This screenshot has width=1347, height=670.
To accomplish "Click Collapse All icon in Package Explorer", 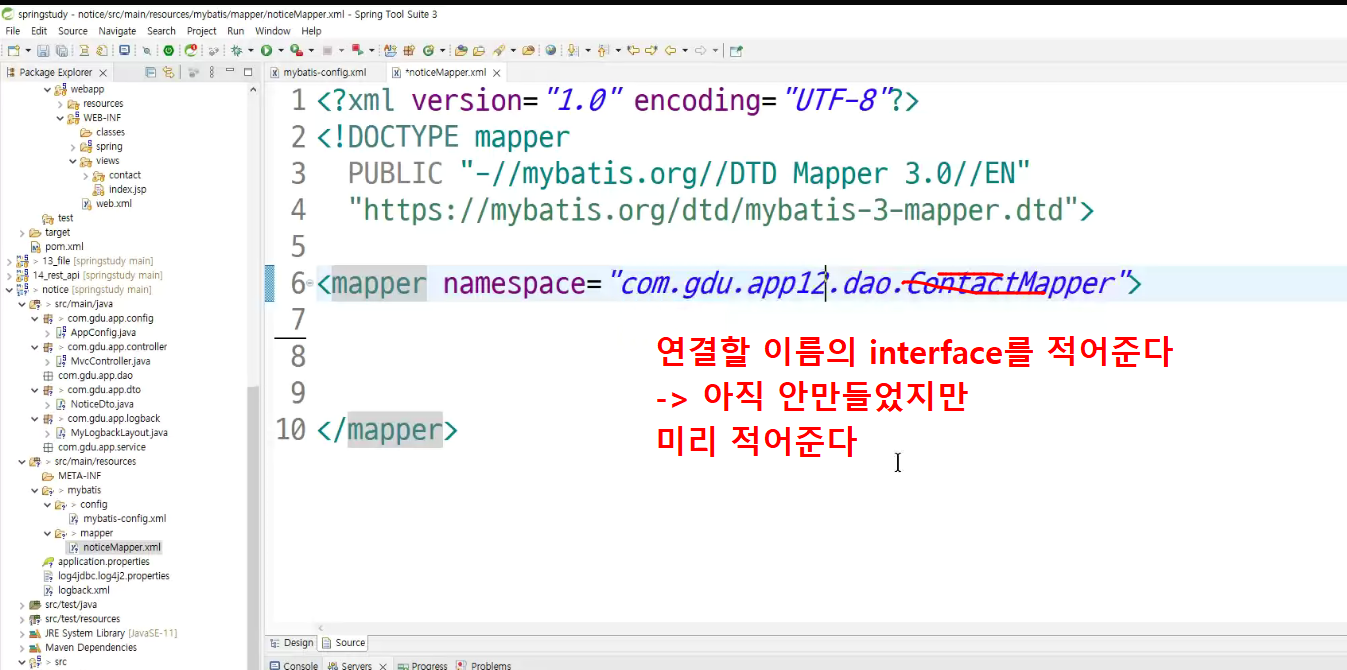I will click(151, 72).
